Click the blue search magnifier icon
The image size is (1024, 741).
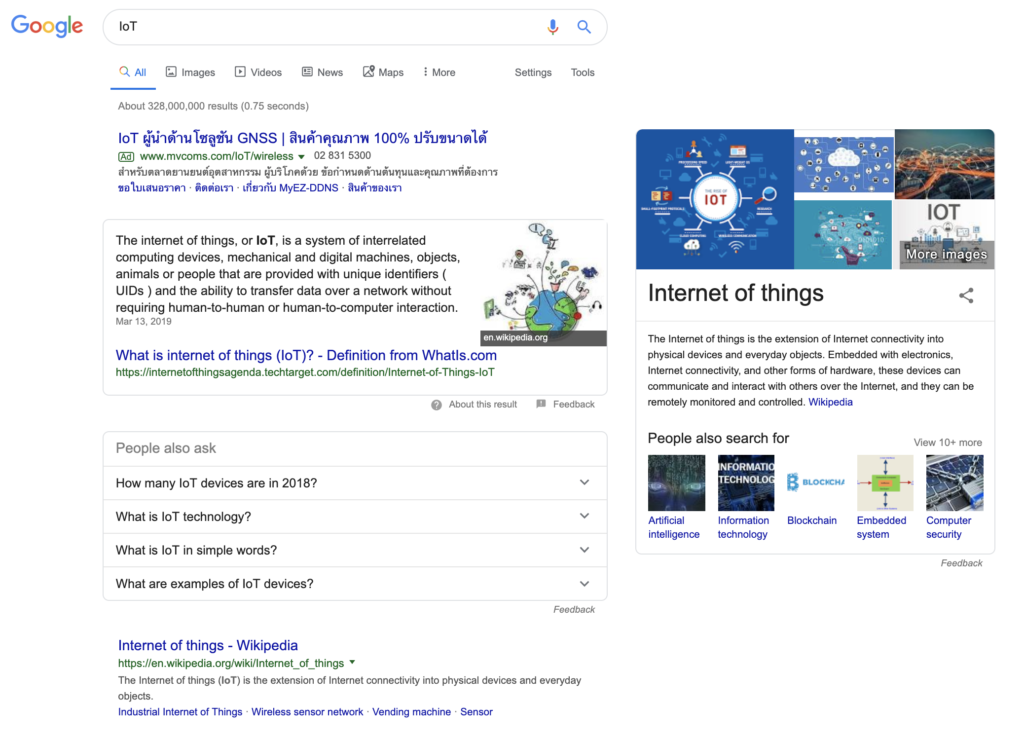point(584,27)
